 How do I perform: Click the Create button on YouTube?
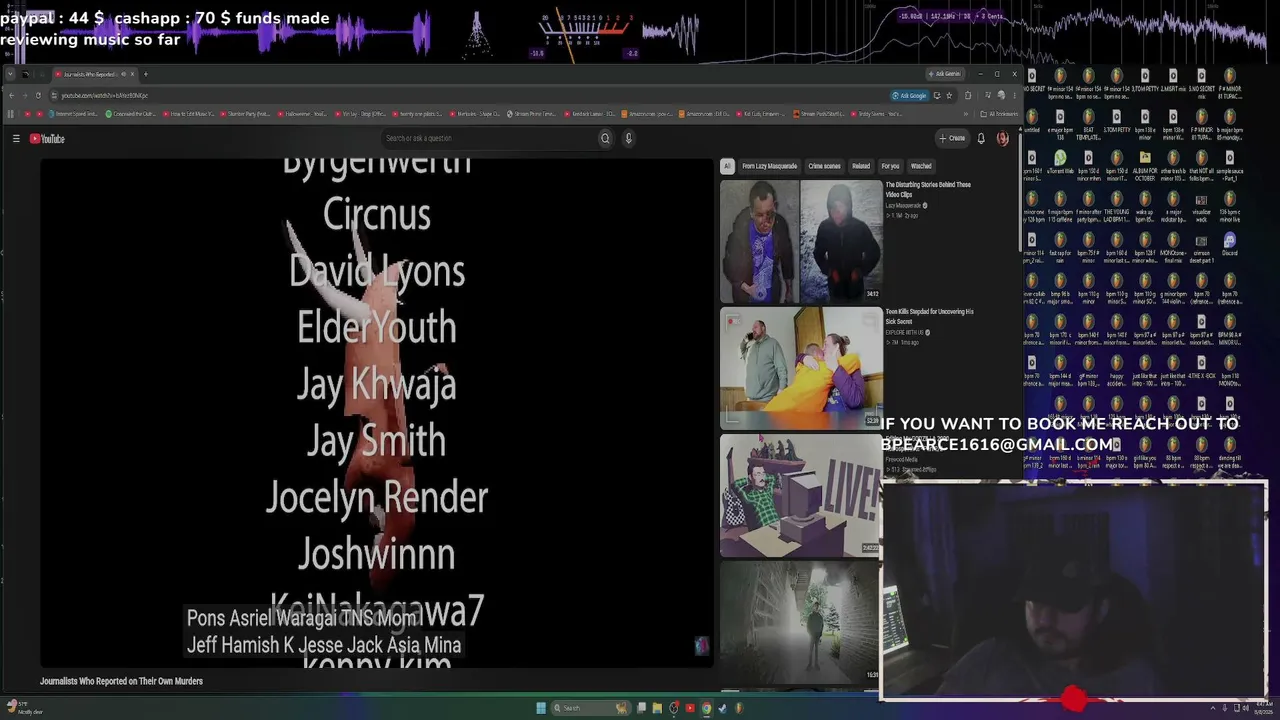point(952,139)
